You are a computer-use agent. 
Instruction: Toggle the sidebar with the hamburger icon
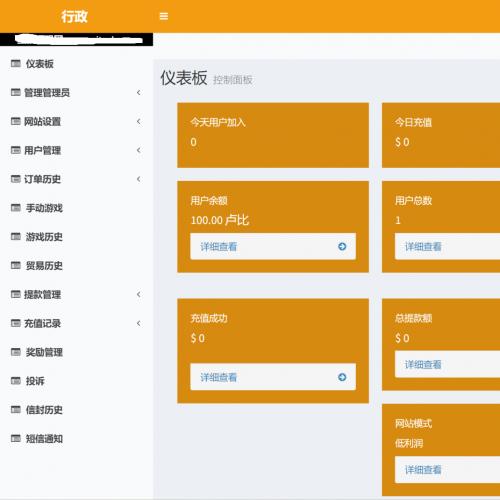tap(164, 16)
